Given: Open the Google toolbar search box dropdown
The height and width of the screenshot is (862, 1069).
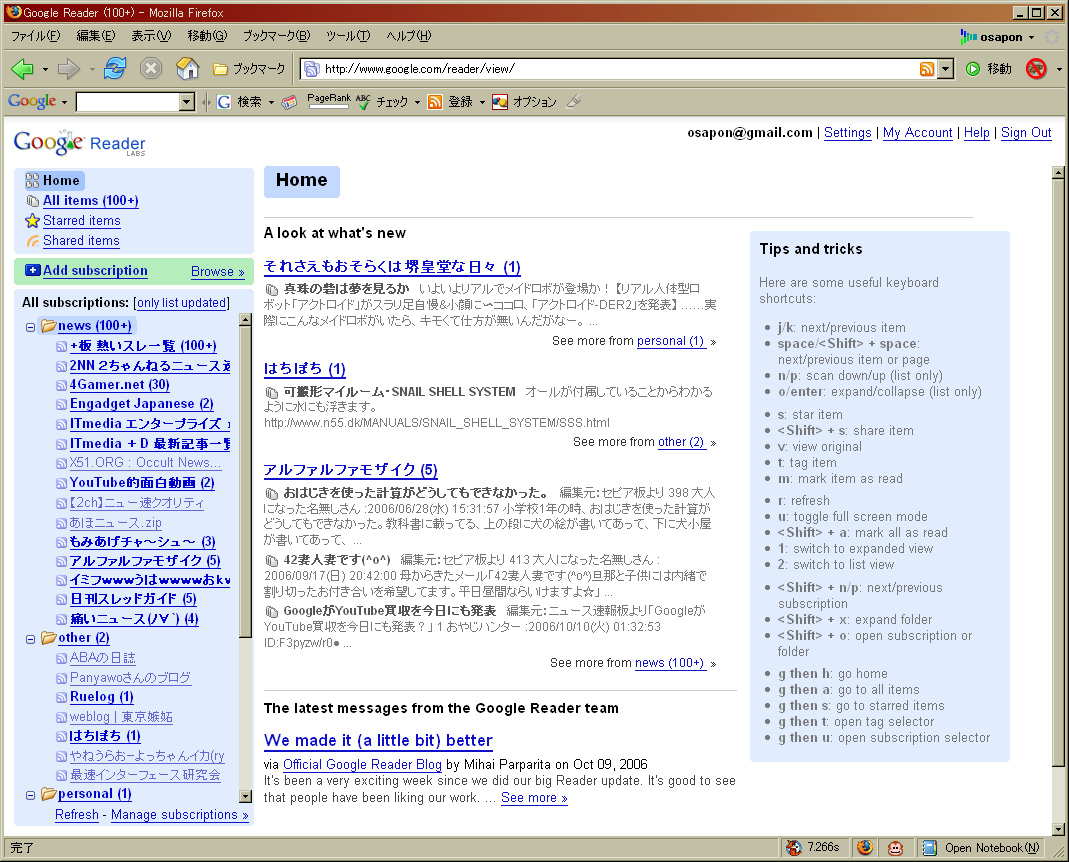Looking at the screenshot, I should pos(187,102).
